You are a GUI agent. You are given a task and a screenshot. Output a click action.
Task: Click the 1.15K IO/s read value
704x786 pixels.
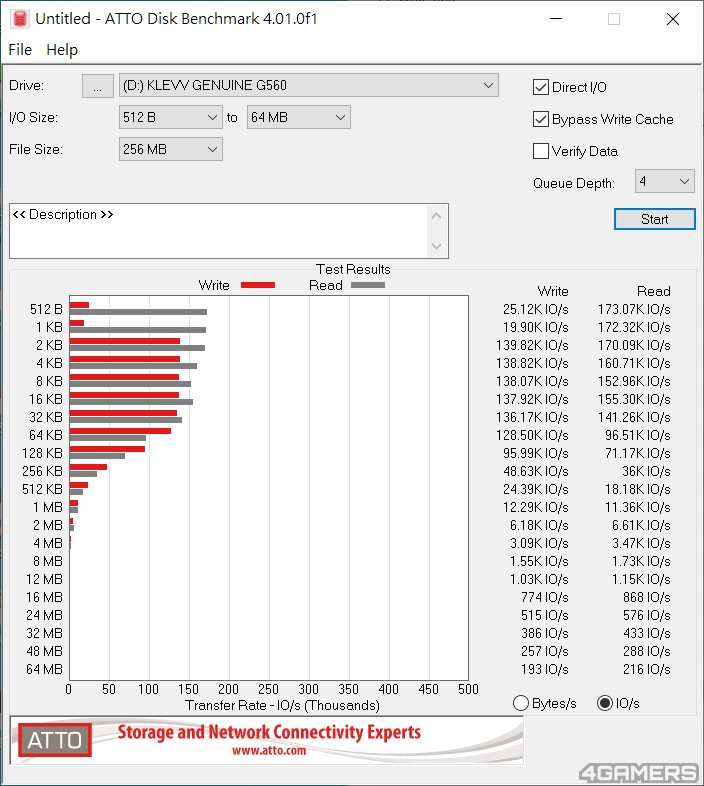tap(641, 579)
